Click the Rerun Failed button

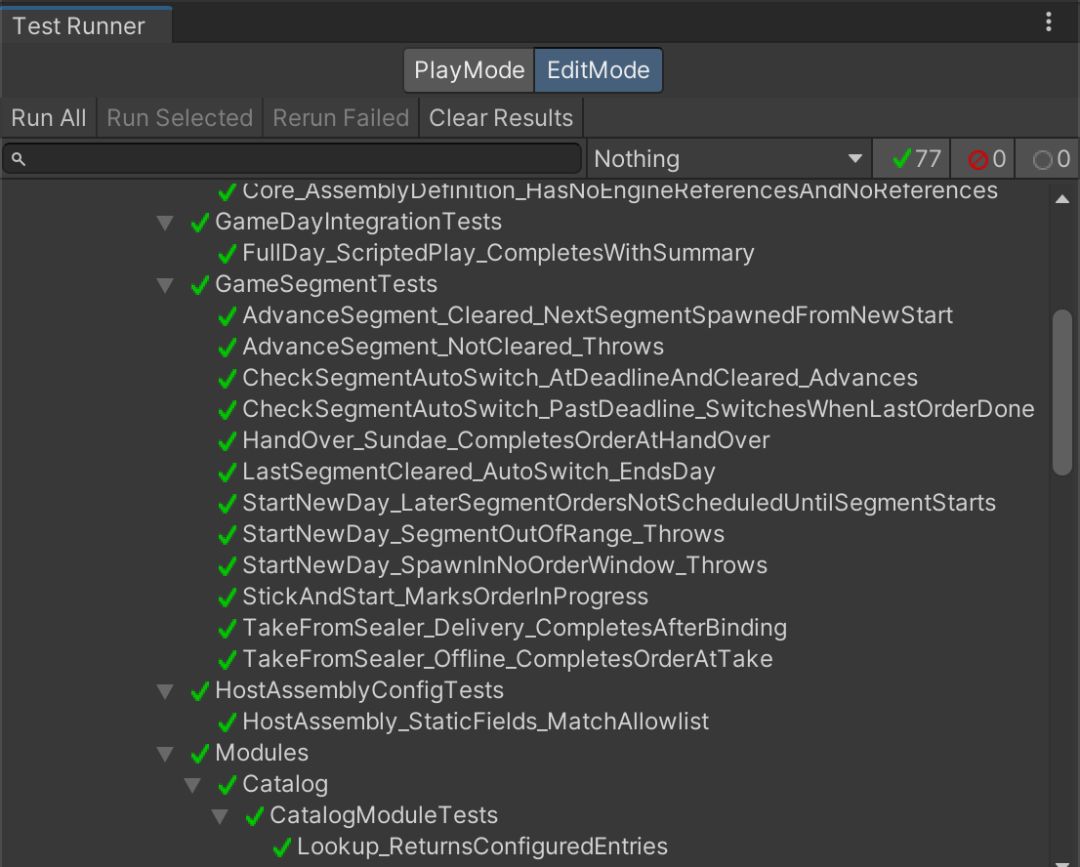point(341,118)
